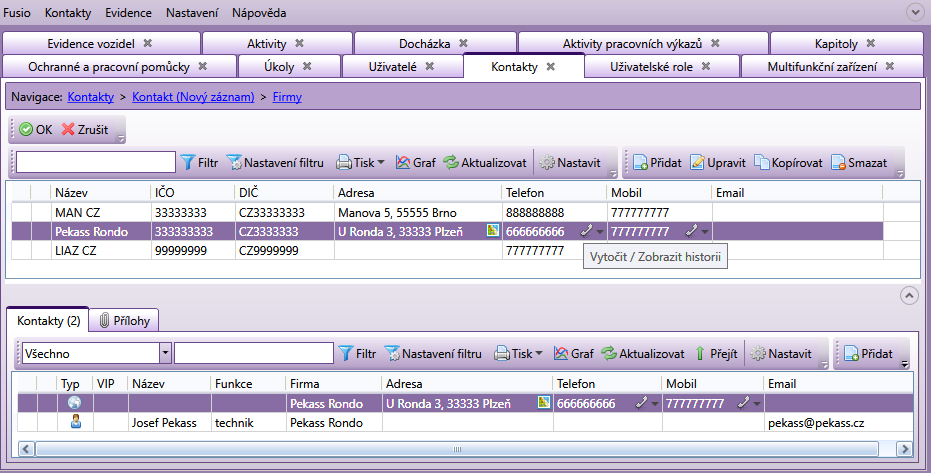Click dial icon beside Mobil in lower table
The image size is (931, 473).
pyautogui.click(x=743, y=404)
